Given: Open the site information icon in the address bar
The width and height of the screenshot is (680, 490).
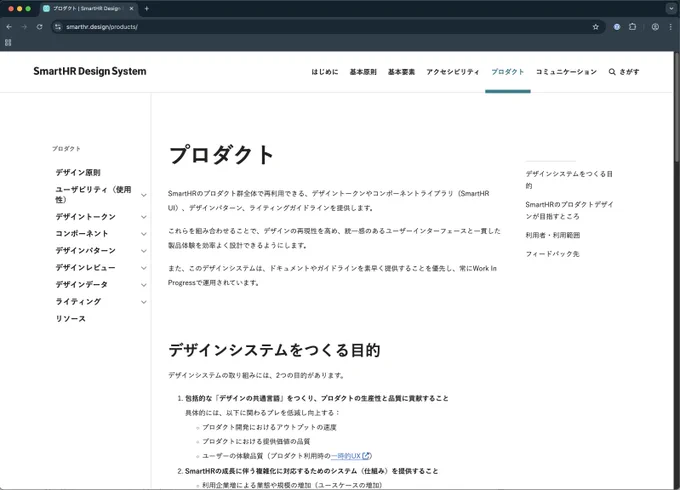Looking at the screenshot, I should [58, 27].
